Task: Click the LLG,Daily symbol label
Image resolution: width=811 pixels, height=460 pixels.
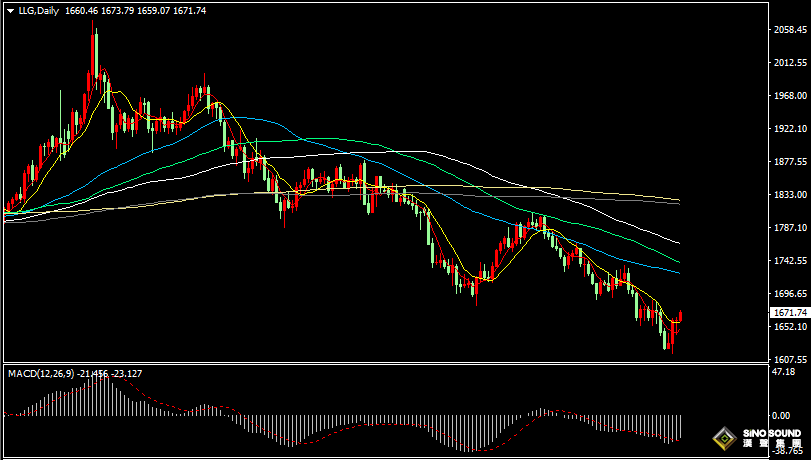Action: pos(39,10)
